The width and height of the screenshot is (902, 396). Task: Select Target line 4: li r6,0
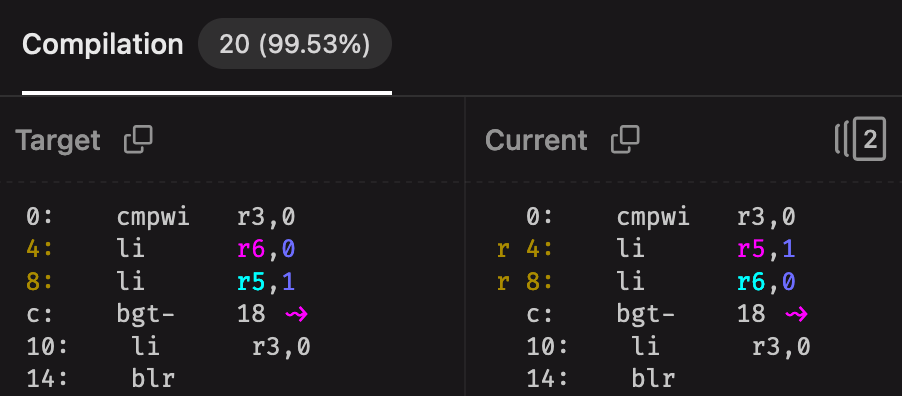point(161,249)
